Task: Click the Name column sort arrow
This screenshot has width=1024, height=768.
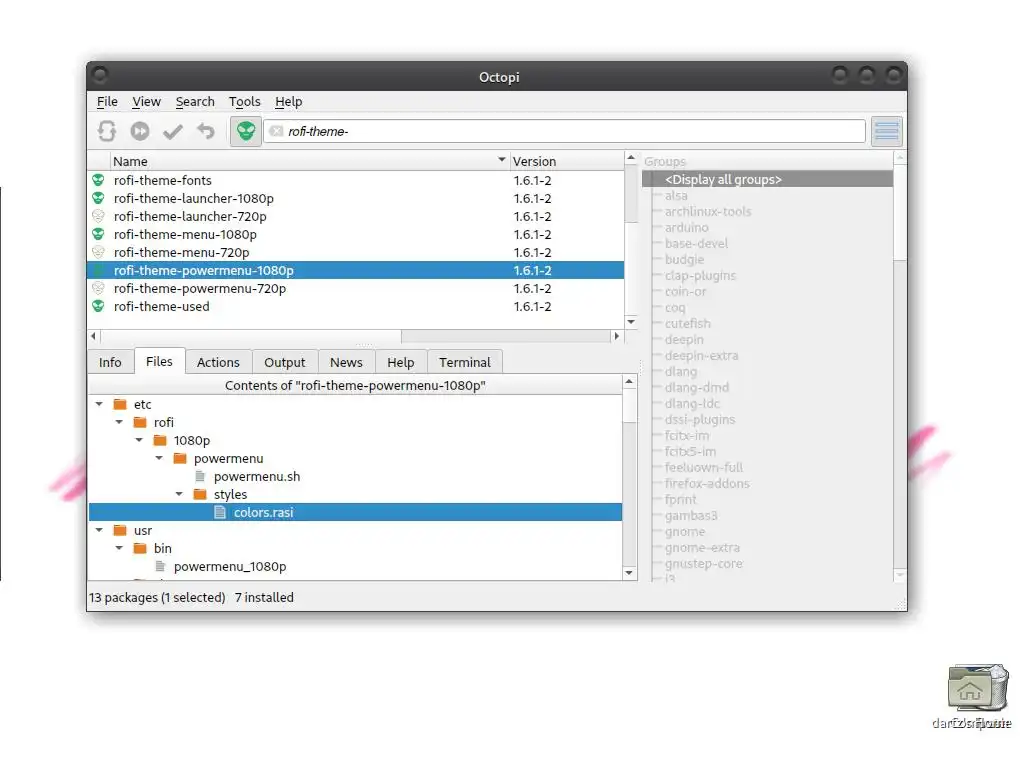Action: point(502,160)
